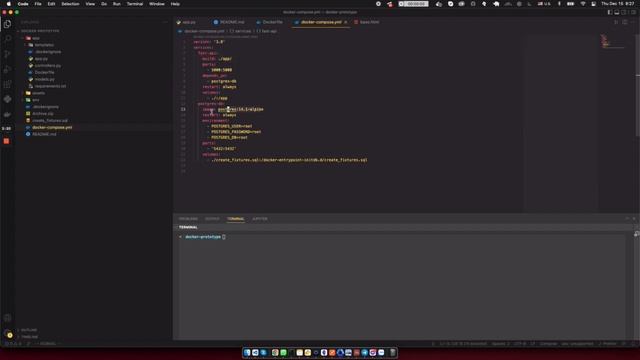Viewport: 640px width, 360px height.
Task: Open the File menu
Action: click(38, 4)
